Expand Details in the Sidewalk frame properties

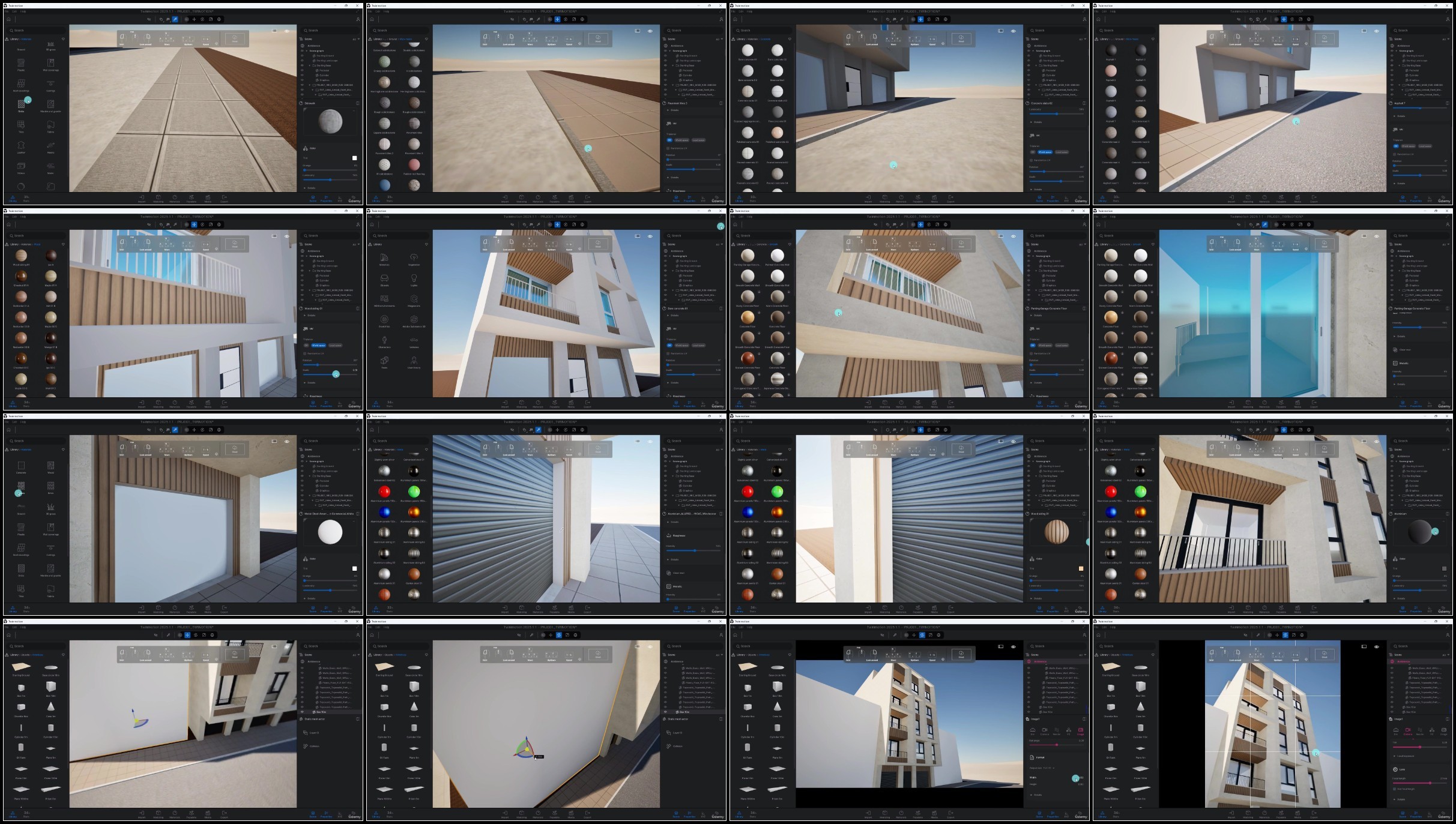click(310, 188)
